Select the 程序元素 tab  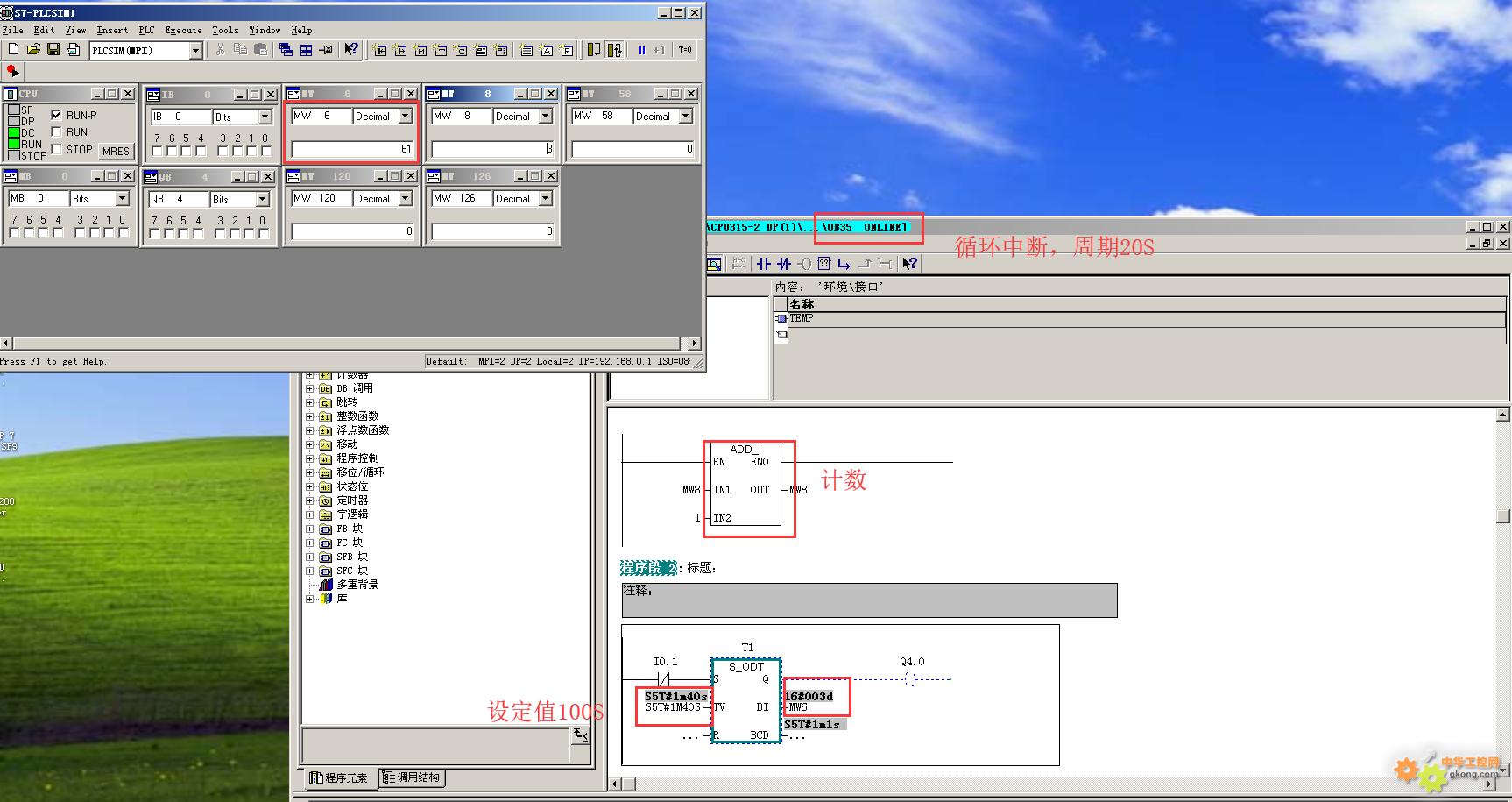339,777
